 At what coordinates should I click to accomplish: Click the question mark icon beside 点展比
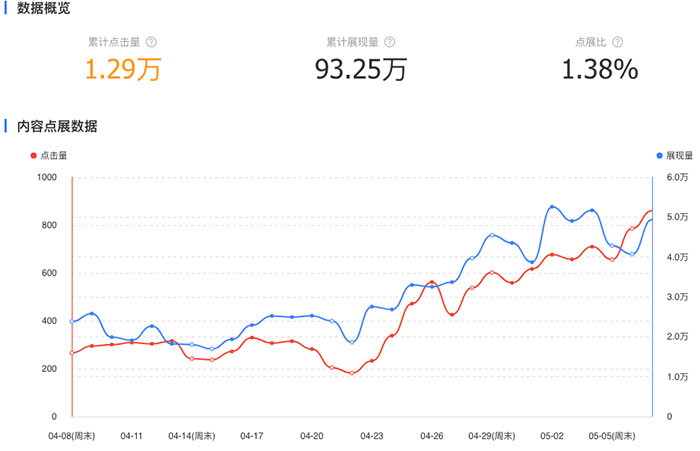617,43
